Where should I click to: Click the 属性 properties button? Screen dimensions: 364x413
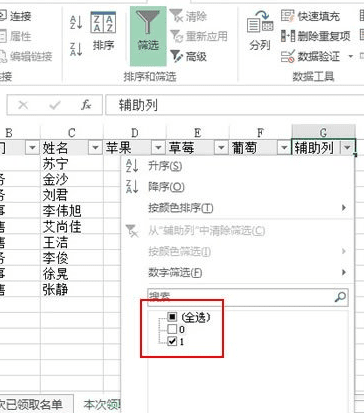15,36
